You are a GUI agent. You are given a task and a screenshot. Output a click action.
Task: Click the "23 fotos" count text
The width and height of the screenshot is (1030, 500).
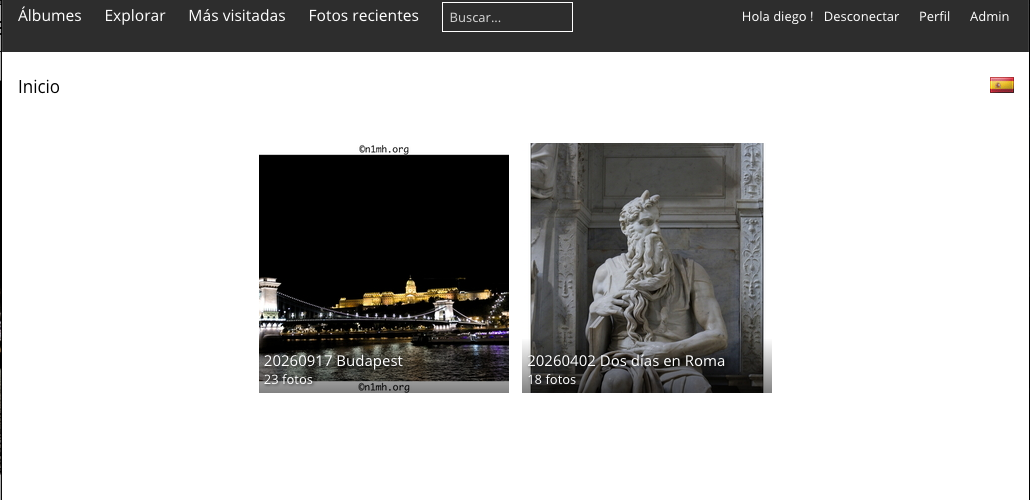pyautogui.click(x=288, y=379)
